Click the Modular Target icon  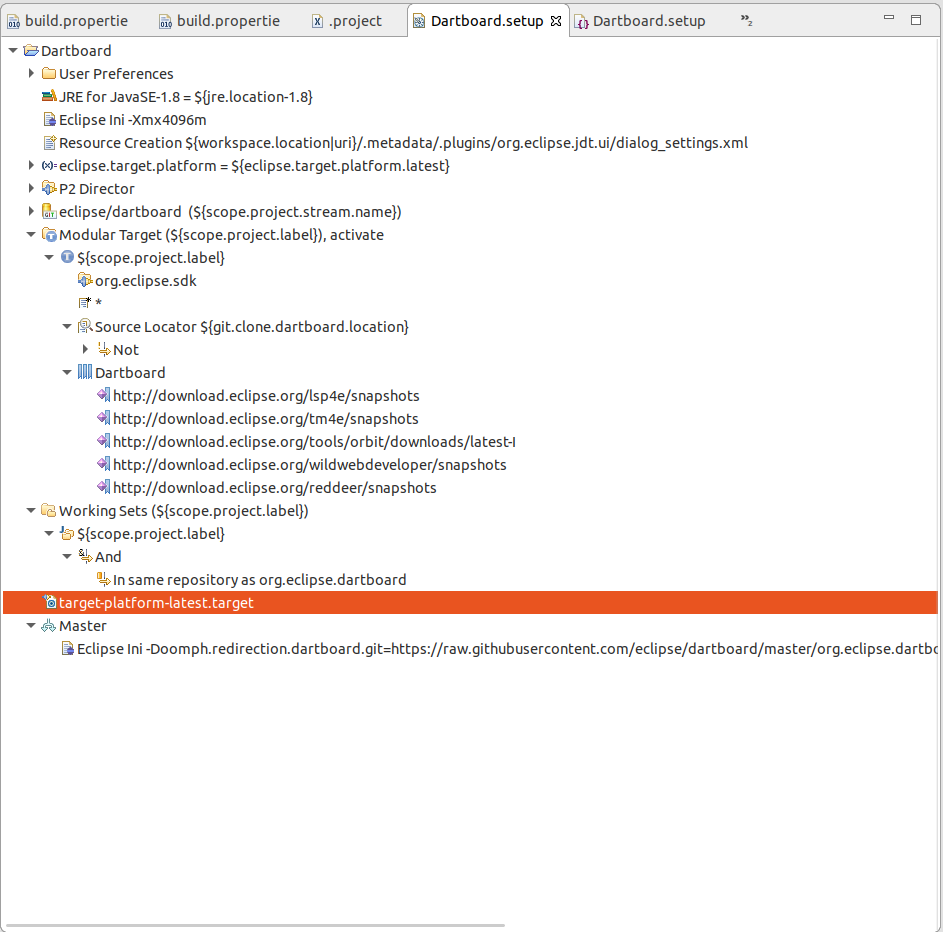tap(49, 235)
